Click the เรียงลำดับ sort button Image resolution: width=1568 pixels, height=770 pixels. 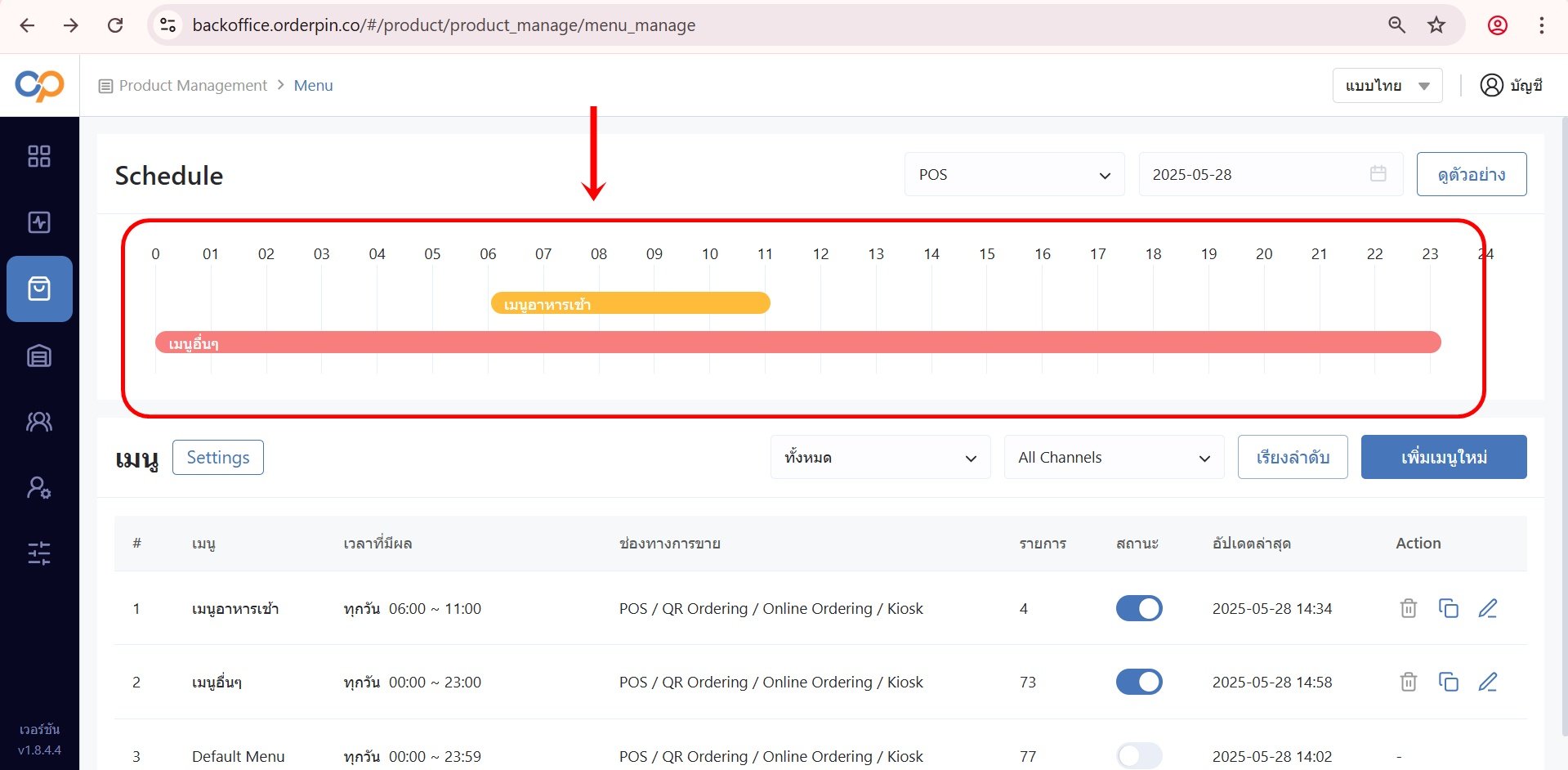pos(1293,457)
